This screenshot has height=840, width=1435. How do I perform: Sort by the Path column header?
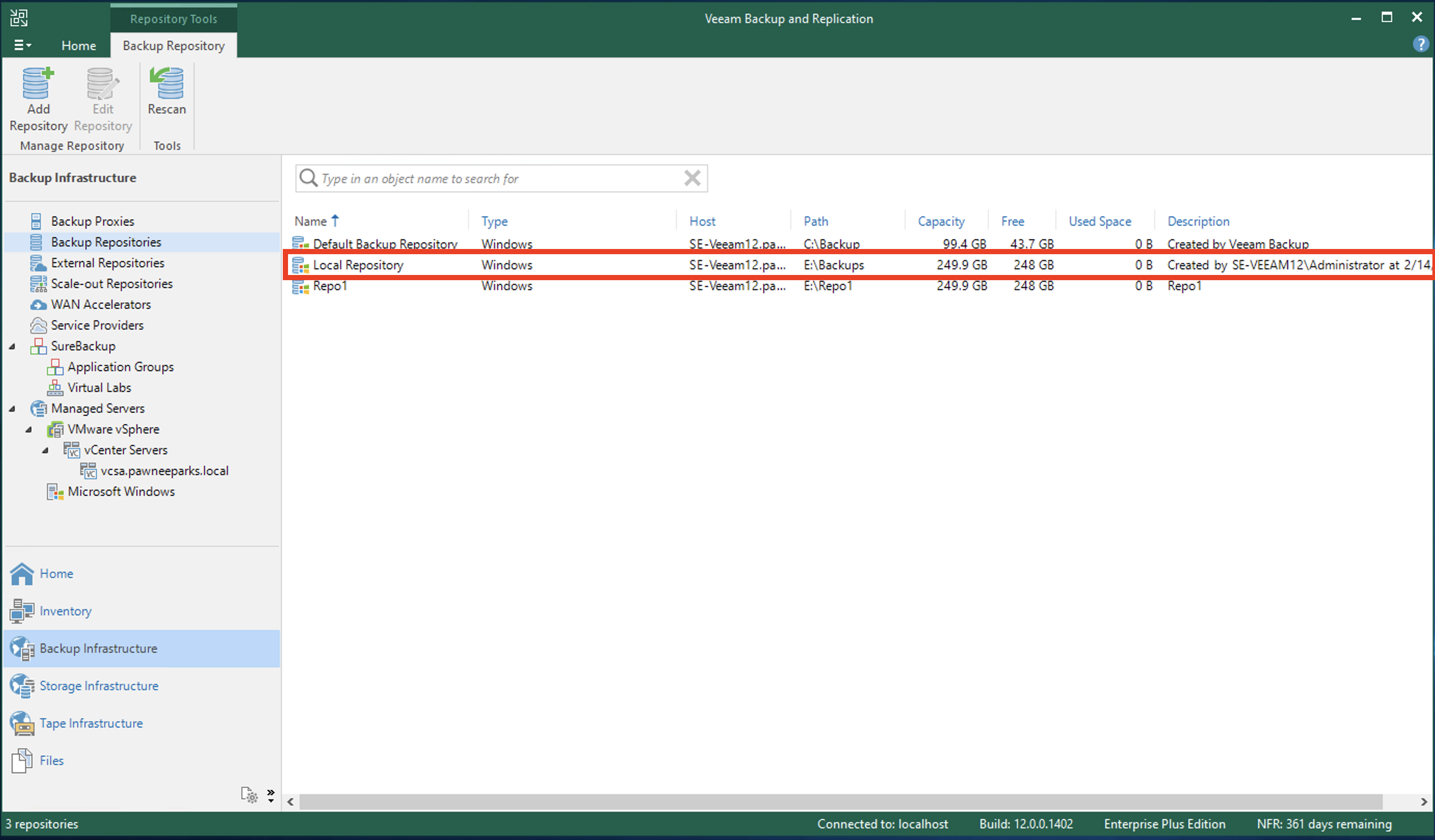point(815,221)
